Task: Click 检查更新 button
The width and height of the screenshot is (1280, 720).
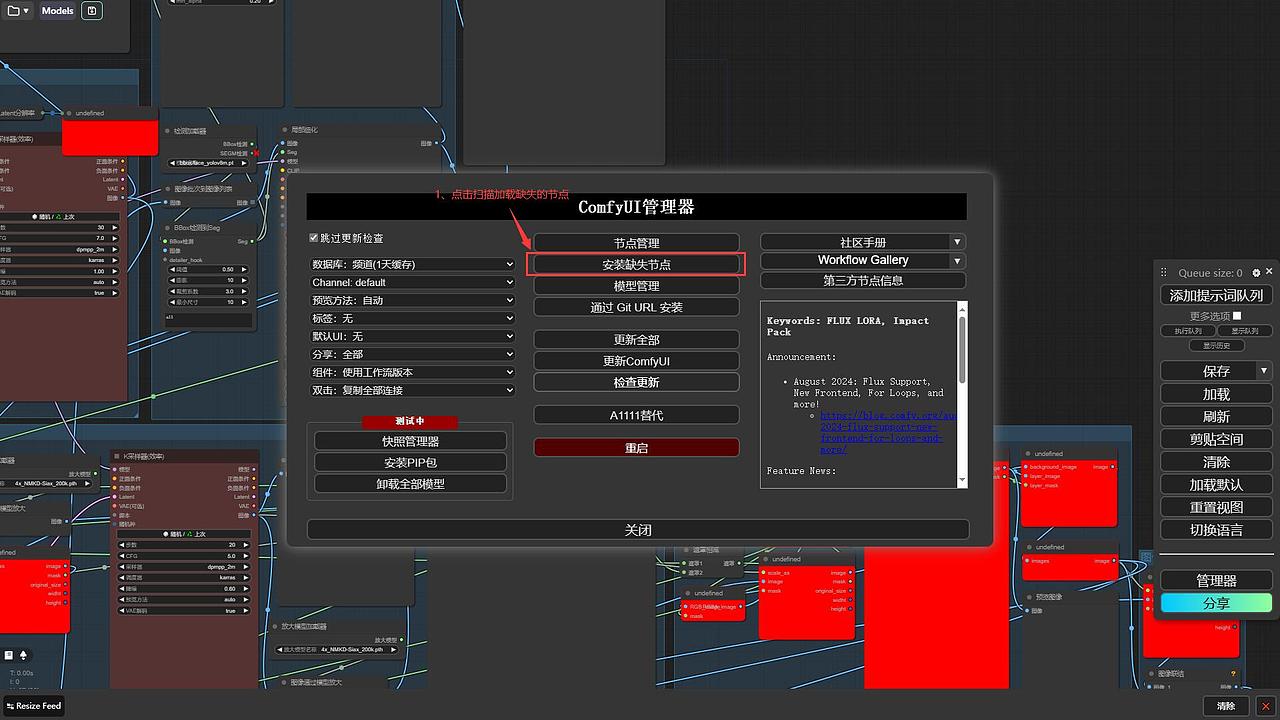Action: pyautogui.click(x=636, y=383)
